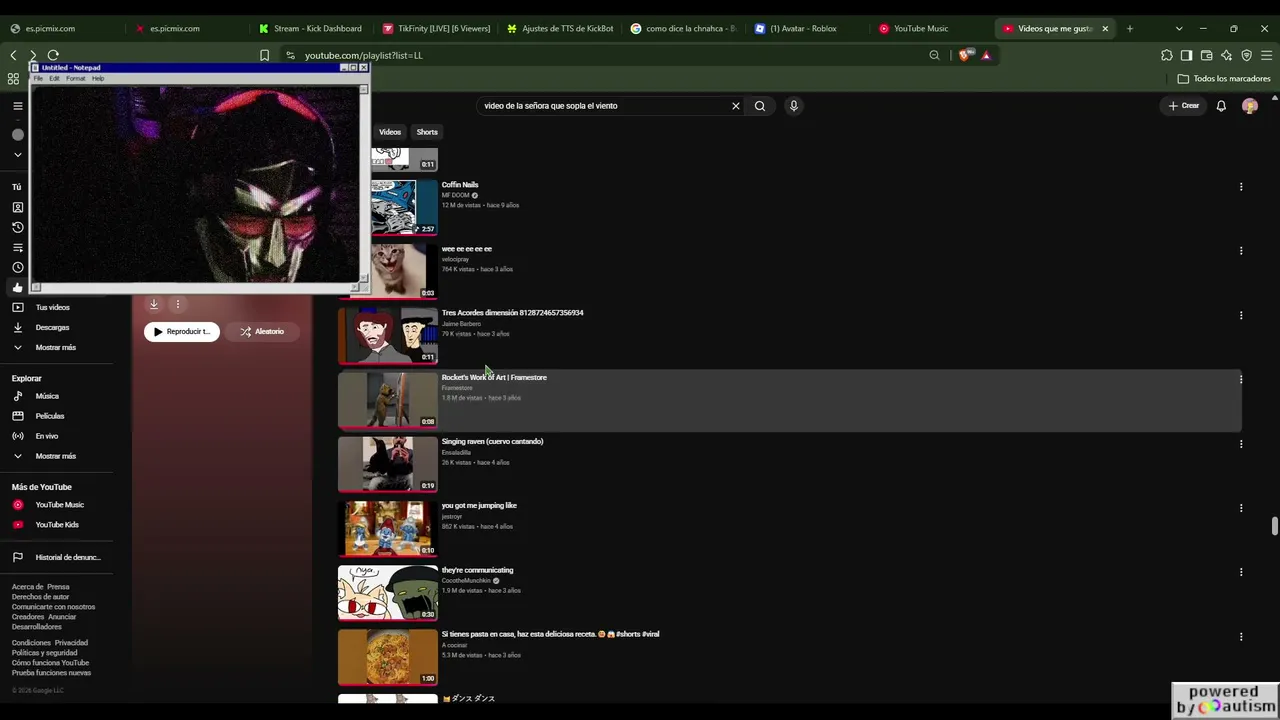Open the apps grid icon in the bookmarks bar
Image resolution: width=1280 pixels, height=720 pixels.
click(13, 78)
